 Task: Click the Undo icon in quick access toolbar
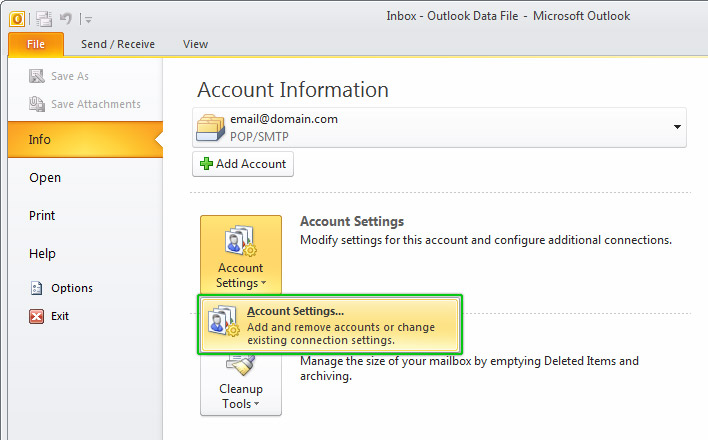(66, 19)
